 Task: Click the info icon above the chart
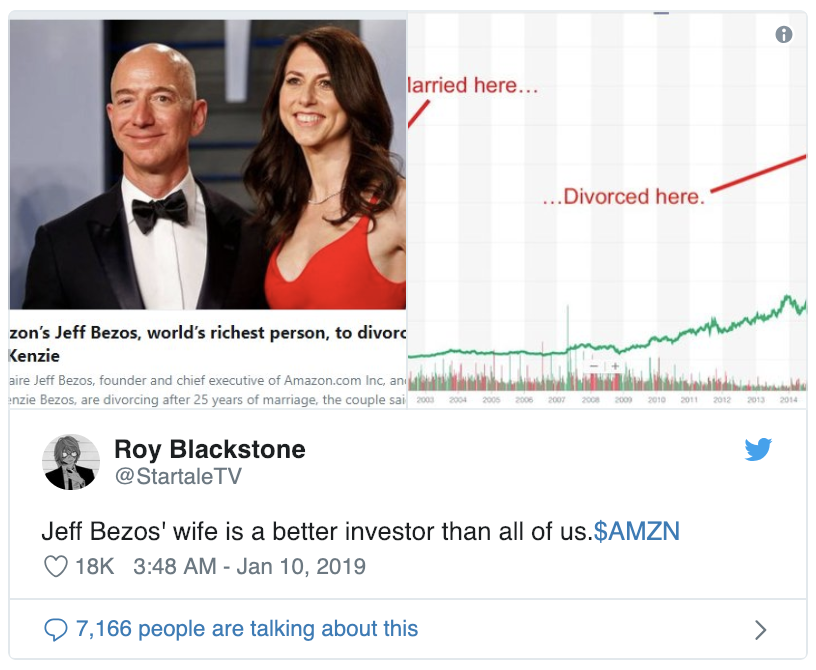[x=784, y=35]
